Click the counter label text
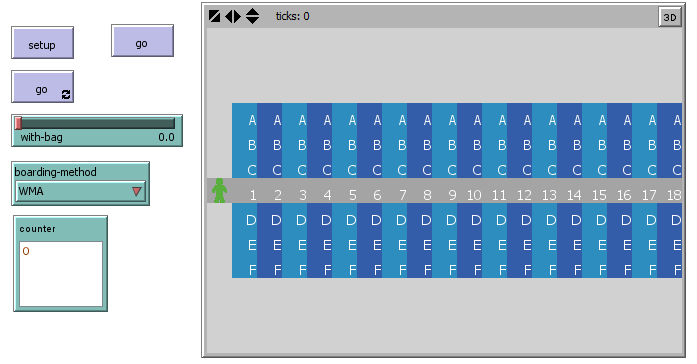The height and width of the screenshot is (364, 697). point(37,229)
